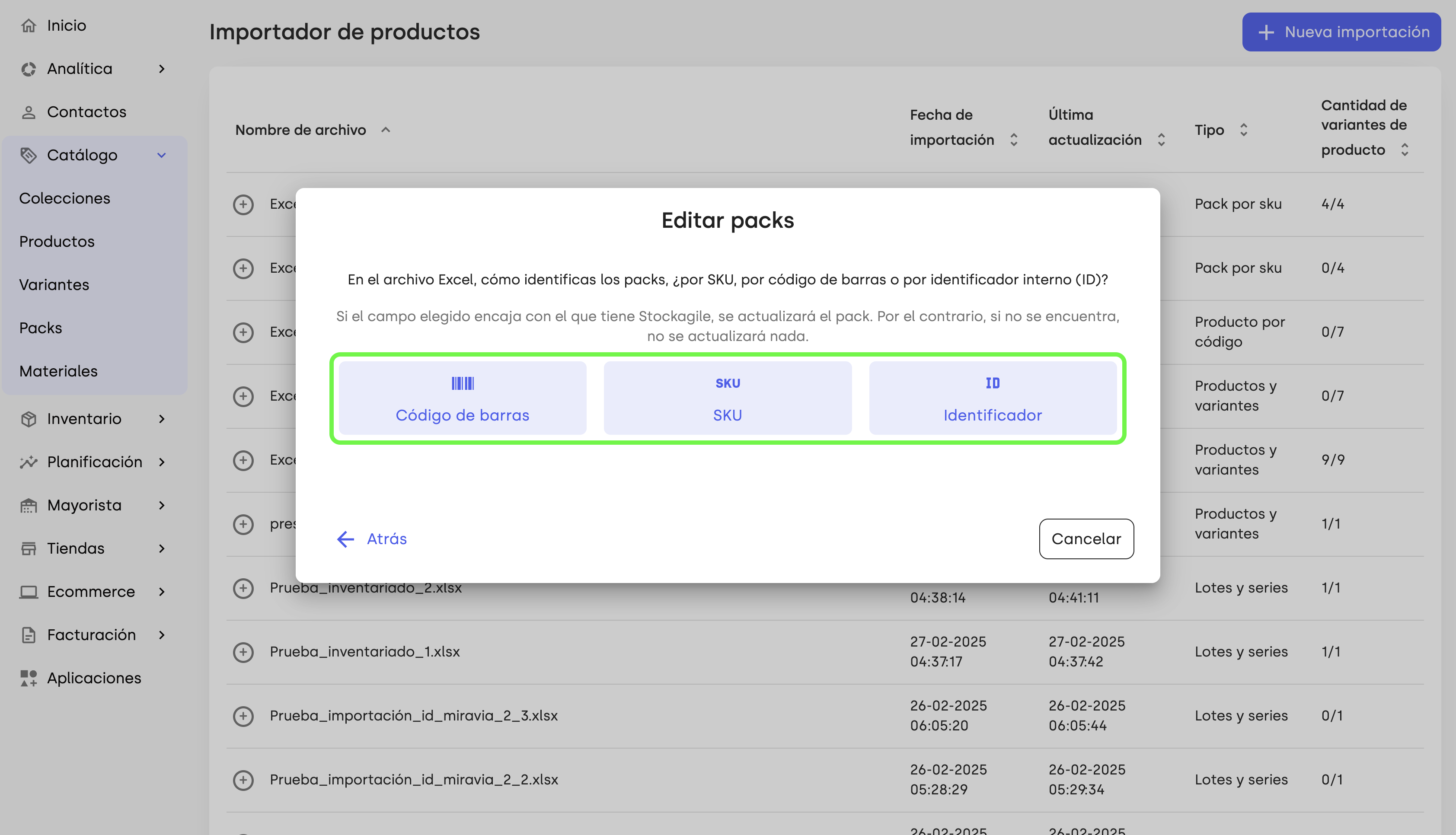
Task: Click Nueva importación button
Action: click(1341, 32)
